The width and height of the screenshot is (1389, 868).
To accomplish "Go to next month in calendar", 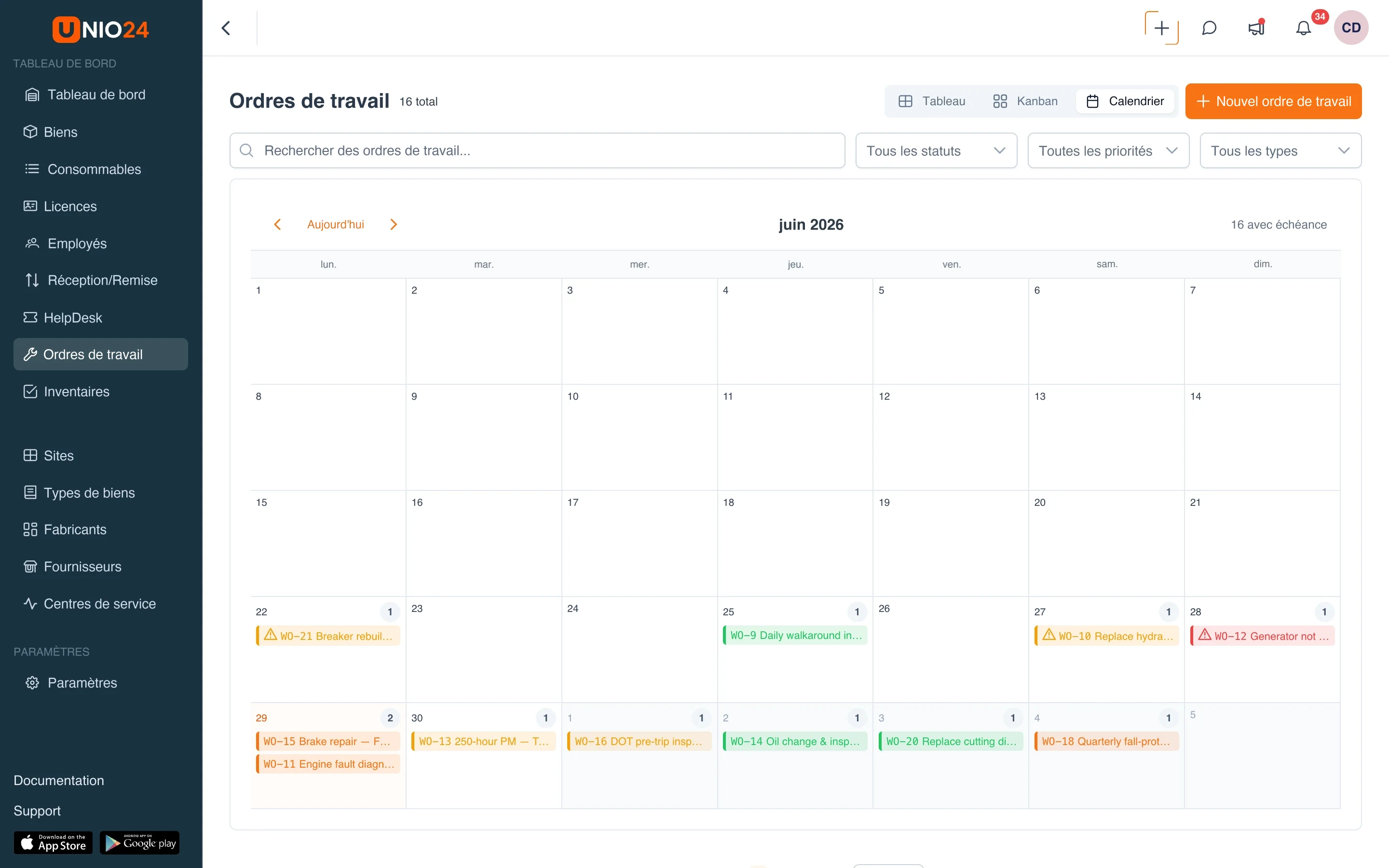I will (x=393, y=224).
